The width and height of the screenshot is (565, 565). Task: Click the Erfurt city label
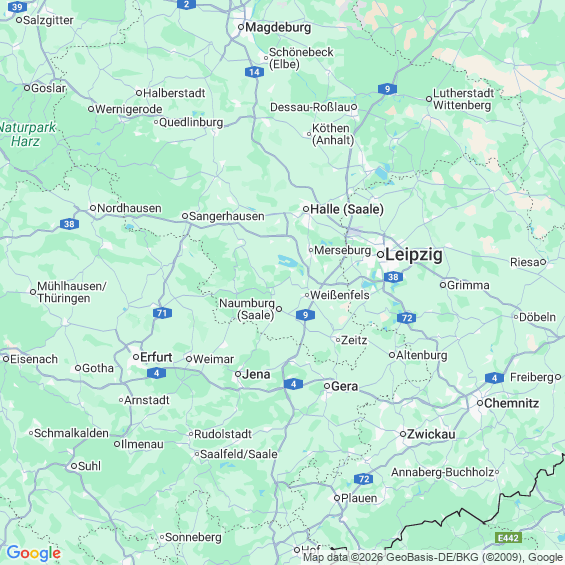pos(156,357)
